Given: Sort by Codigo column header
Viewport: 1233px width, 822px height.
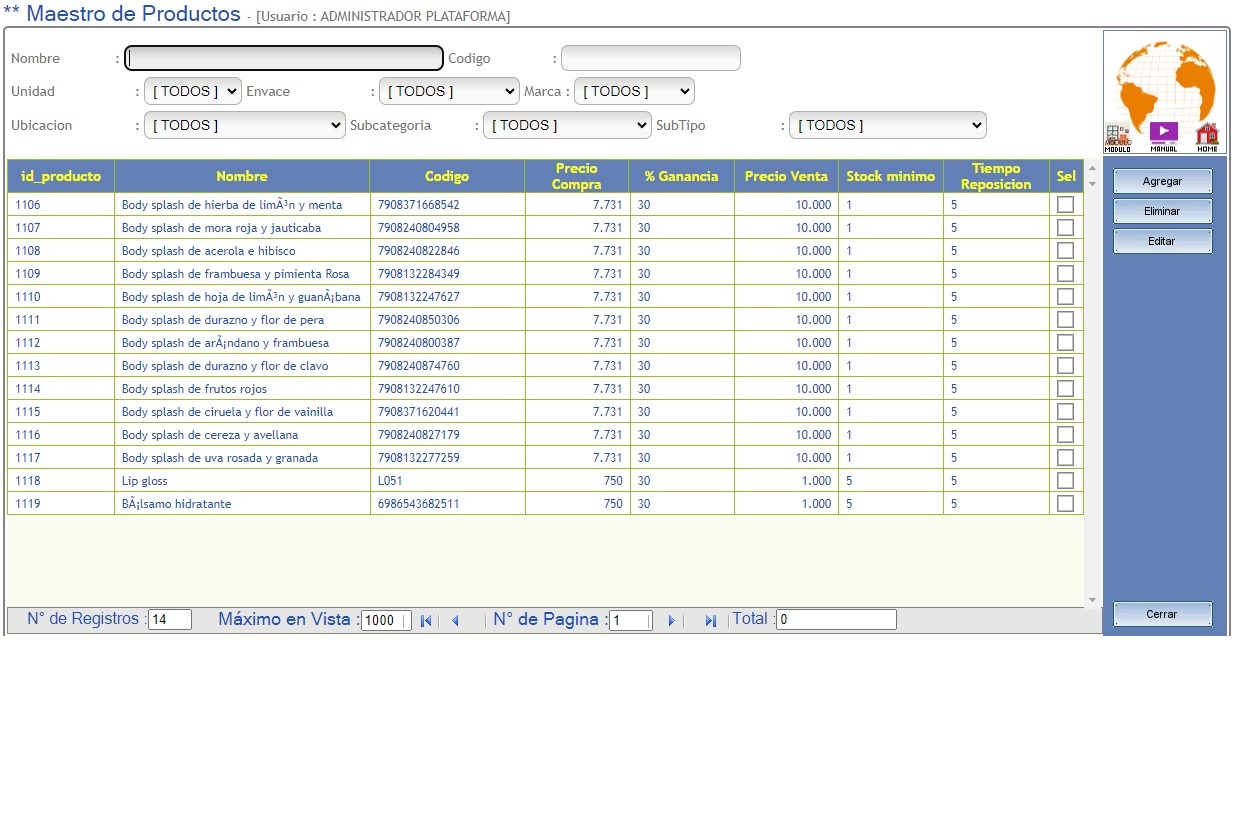Looking at the screenshot, I should pos(447,176).
